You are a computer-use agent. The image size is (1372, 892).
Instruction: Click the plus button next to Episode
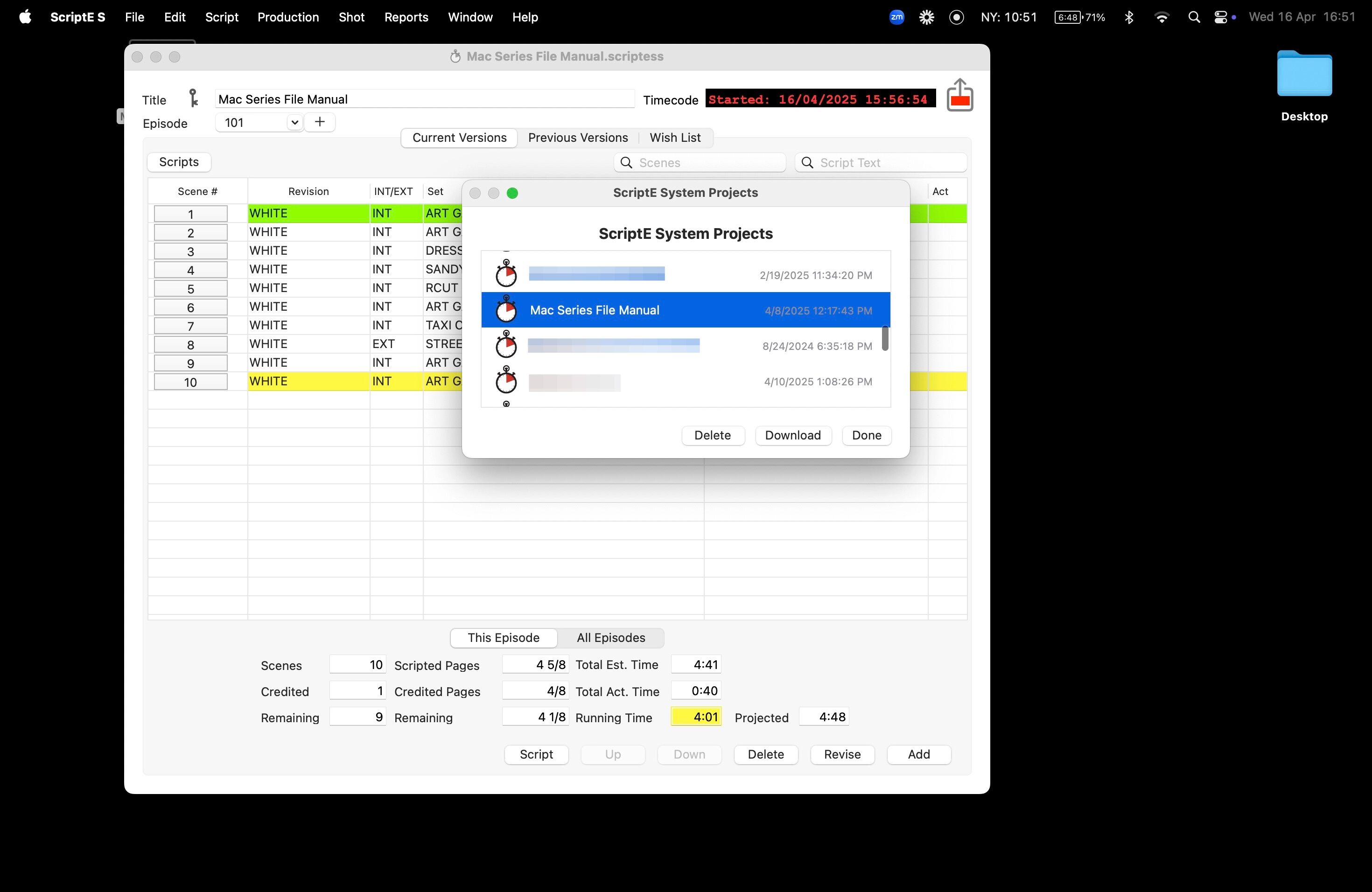coord(320,122)
